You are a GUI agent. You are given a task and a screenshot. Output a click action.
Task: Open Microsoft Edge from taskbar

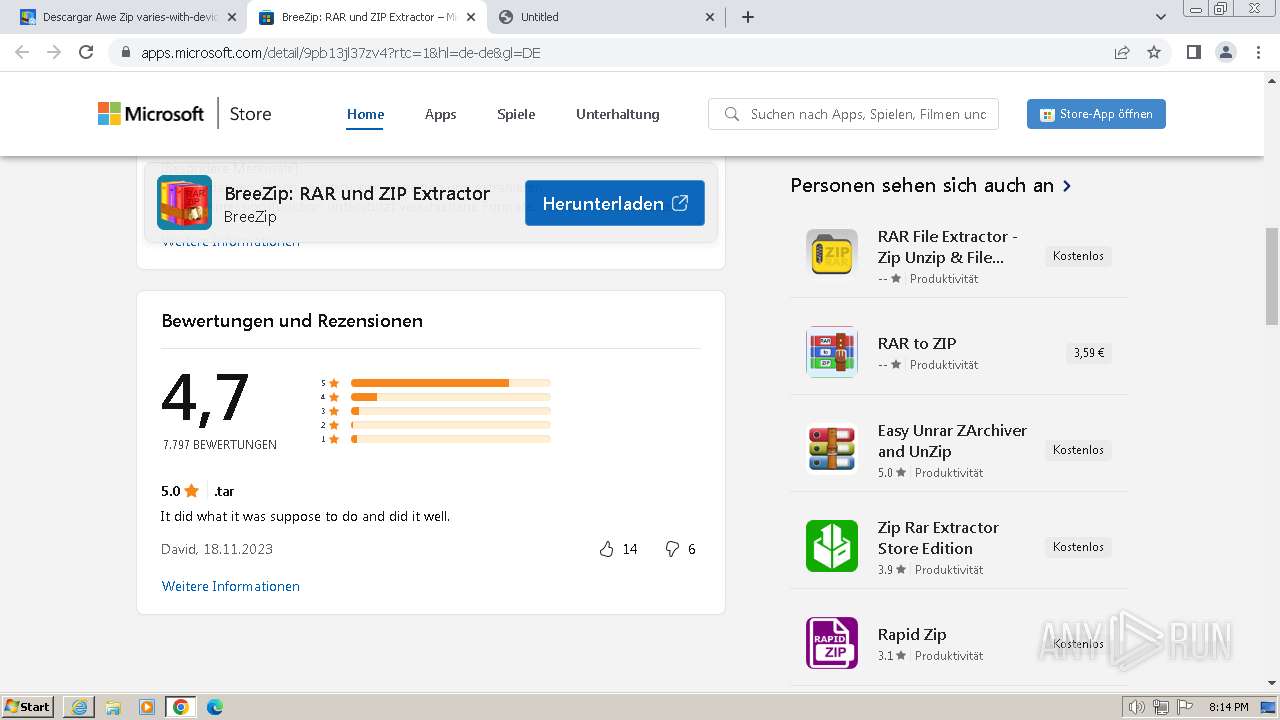215,707
